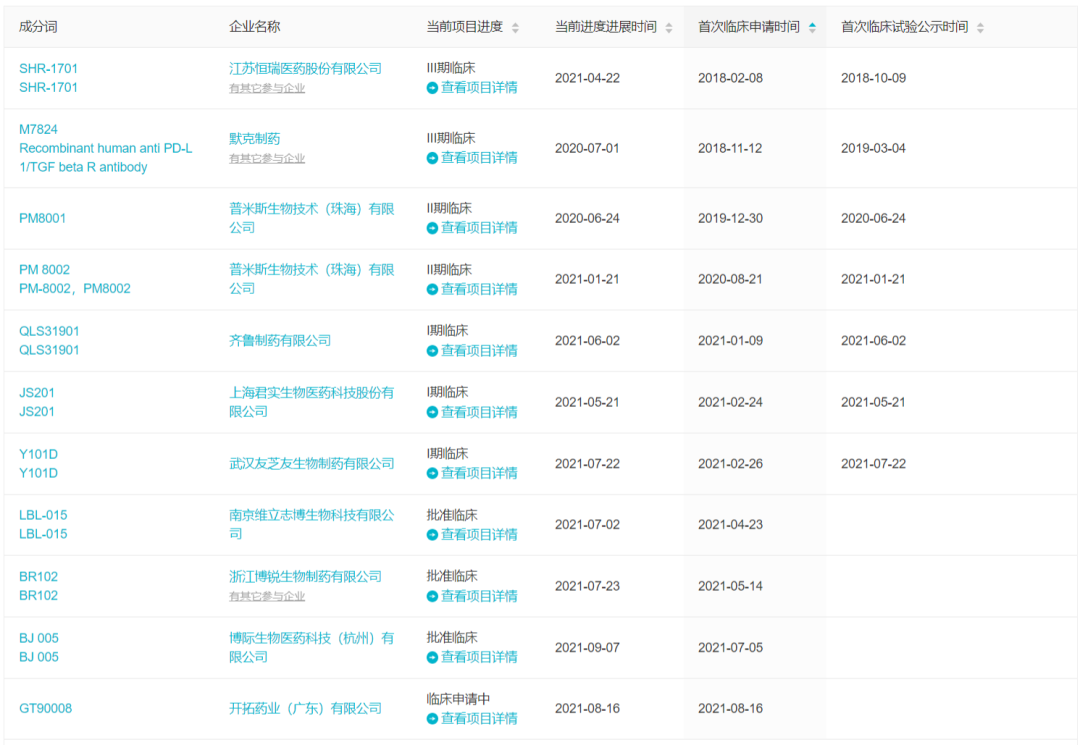Open 查看项目详情 text for PM8001
This screenshot has height=745, width=1080.
click(x=479, y=227)
